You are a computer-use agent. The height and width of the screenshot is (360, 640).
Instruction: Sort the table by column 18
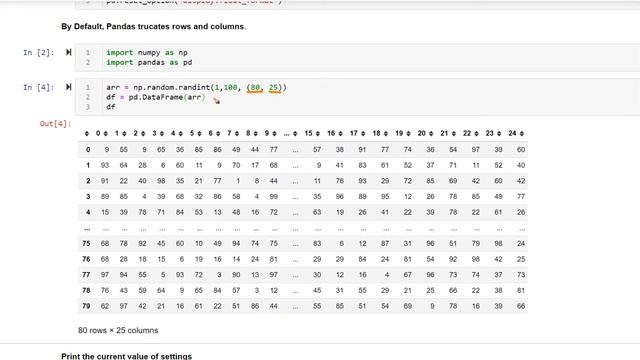[x=386, y=133]
